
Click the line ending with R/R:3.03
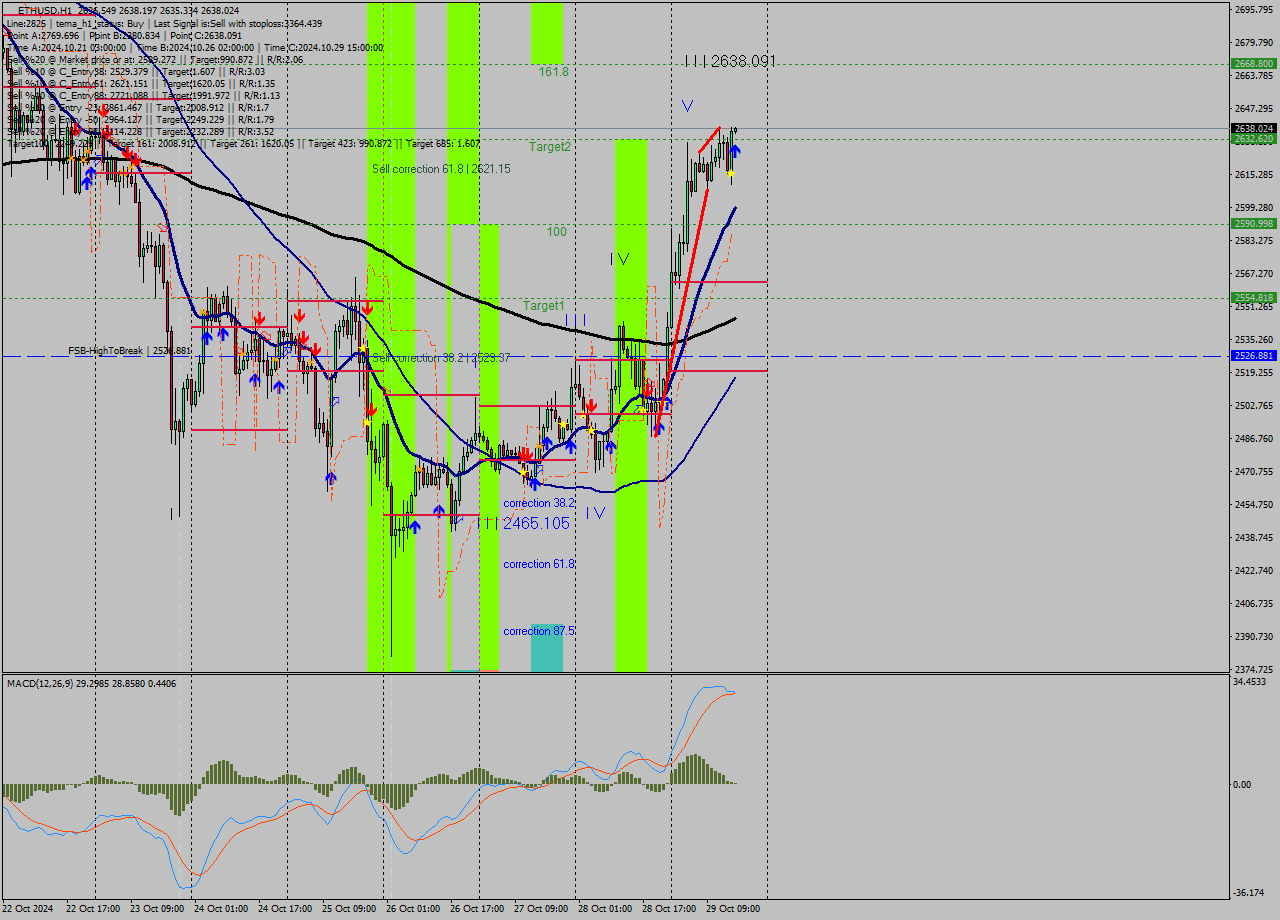click(x=136, y=71)
